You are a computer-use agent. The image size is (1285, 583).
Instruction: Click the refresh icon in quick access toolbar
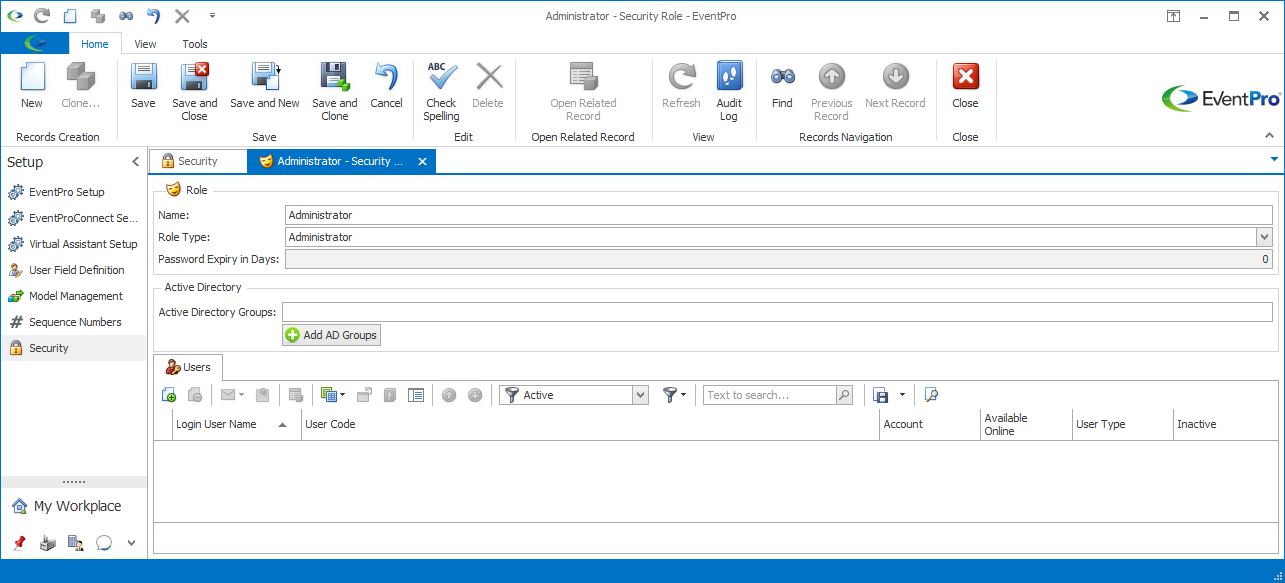[x=42, y=16]
